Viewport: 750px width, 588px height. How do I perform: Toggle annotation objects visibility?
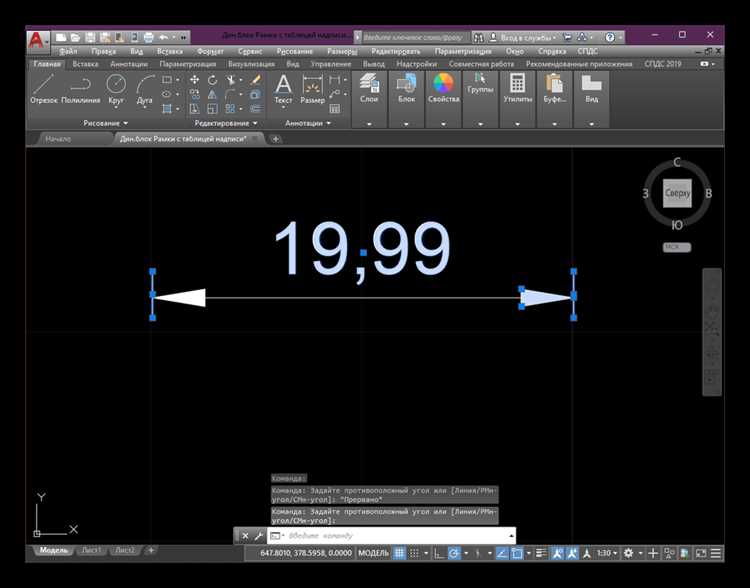[x=557, y=553]
